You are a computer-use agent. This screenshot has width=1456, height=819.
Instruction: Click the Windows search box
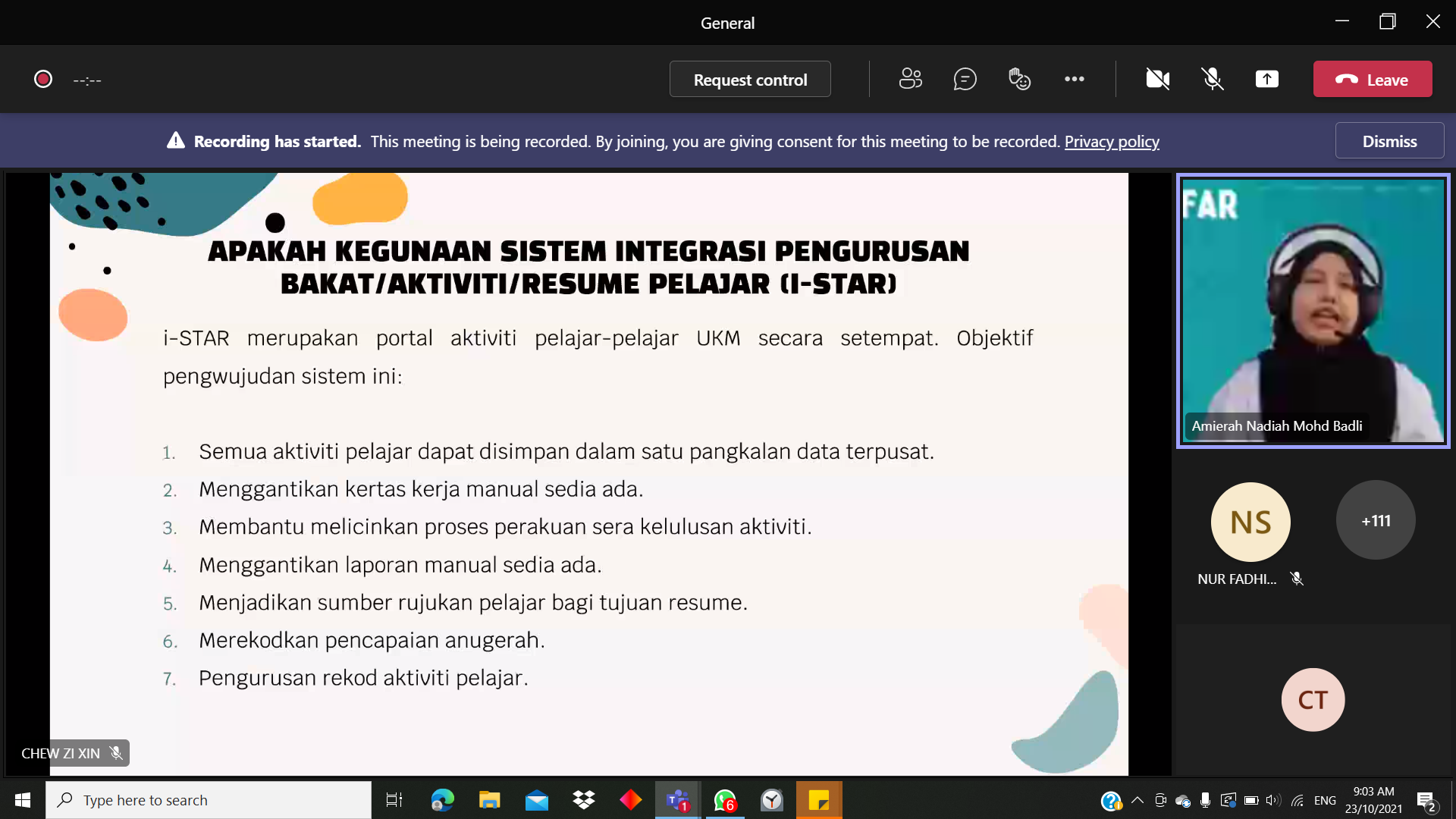[209, 800]
